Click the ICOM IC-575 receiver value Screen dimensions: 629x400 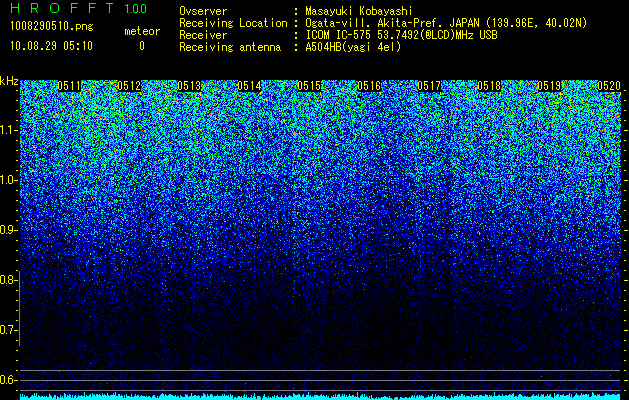point(401,35)
